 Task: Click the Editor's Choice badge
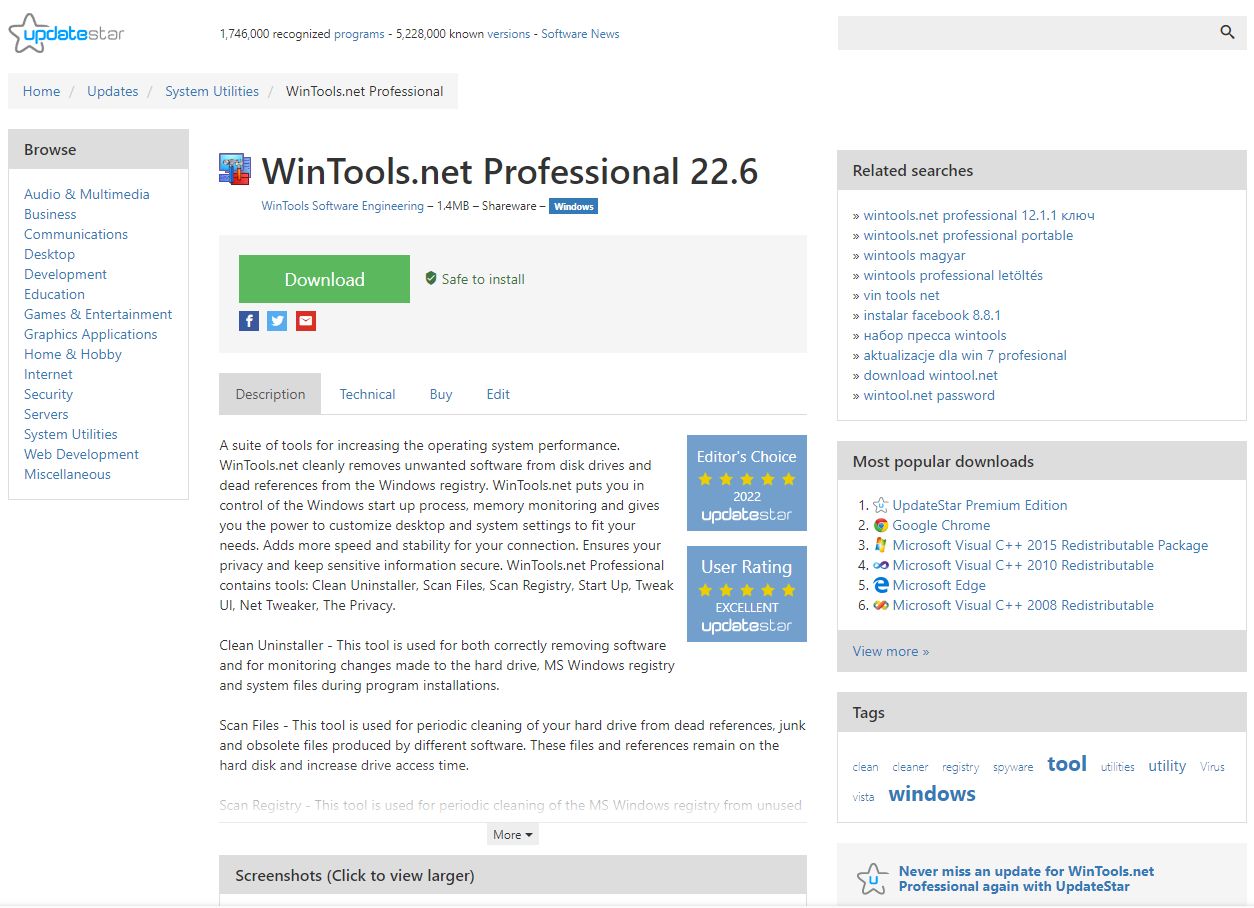click(x=747, y=483)
